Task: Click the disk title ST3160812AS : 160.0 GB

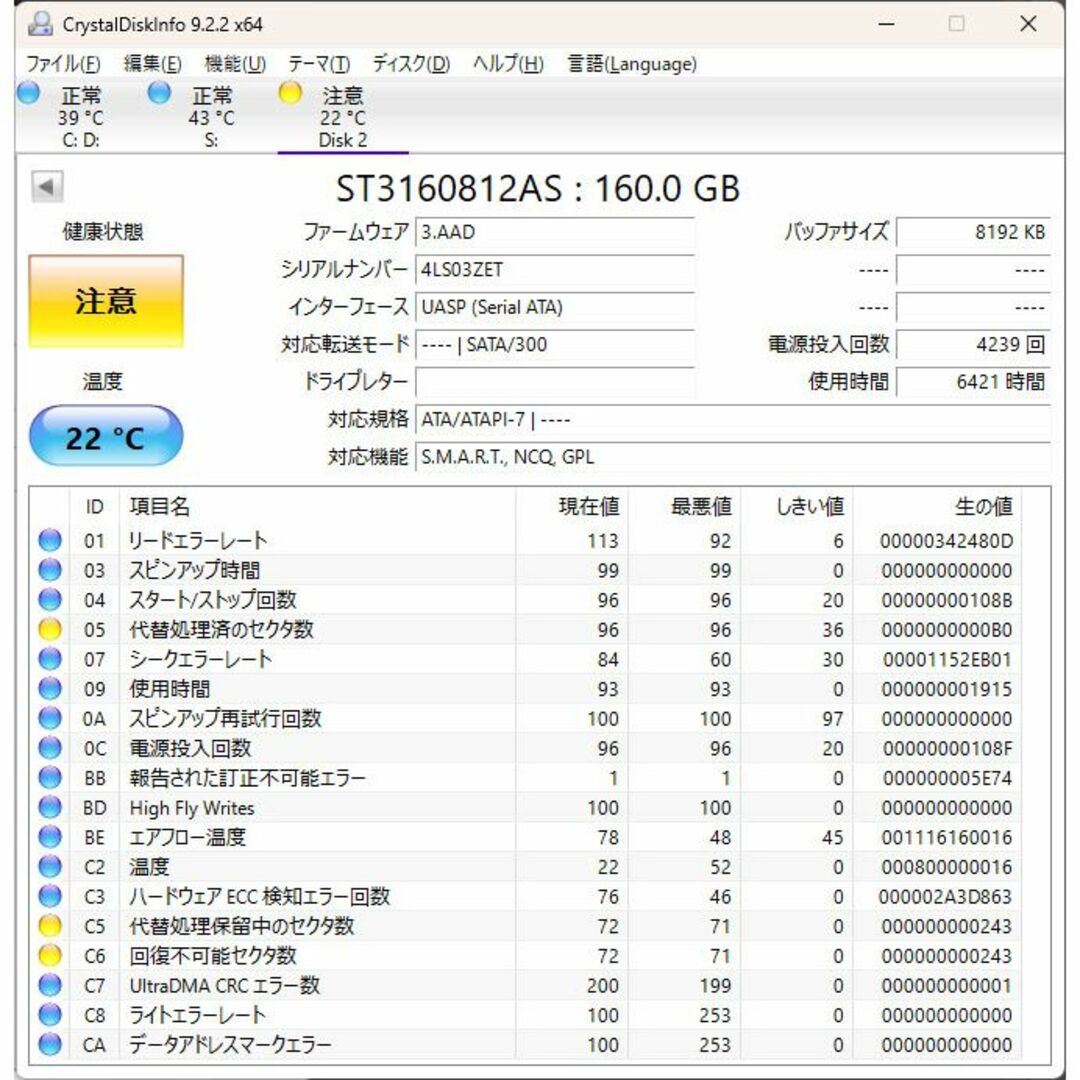Action: [x=538, y=188]
